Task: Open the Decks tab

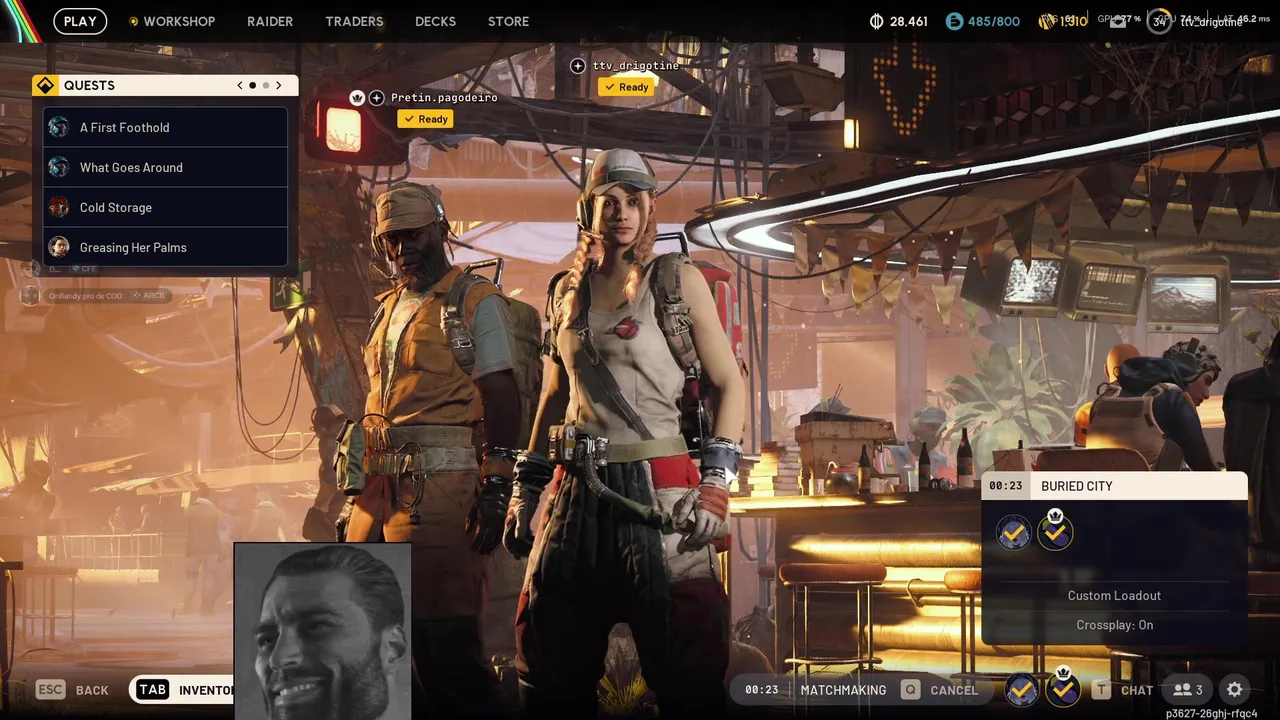Action: tap(435, 21)
